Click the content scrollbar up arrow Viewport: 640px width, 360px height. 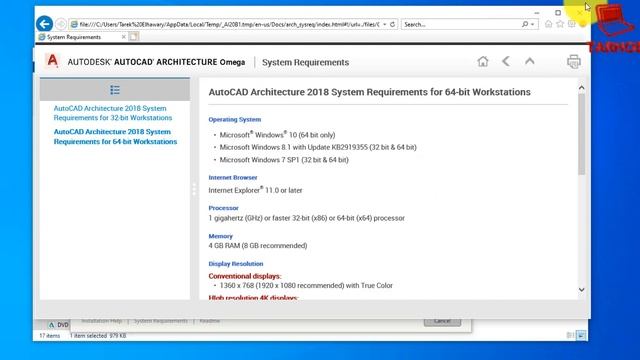pyautogui.click(x=582, y=87)
